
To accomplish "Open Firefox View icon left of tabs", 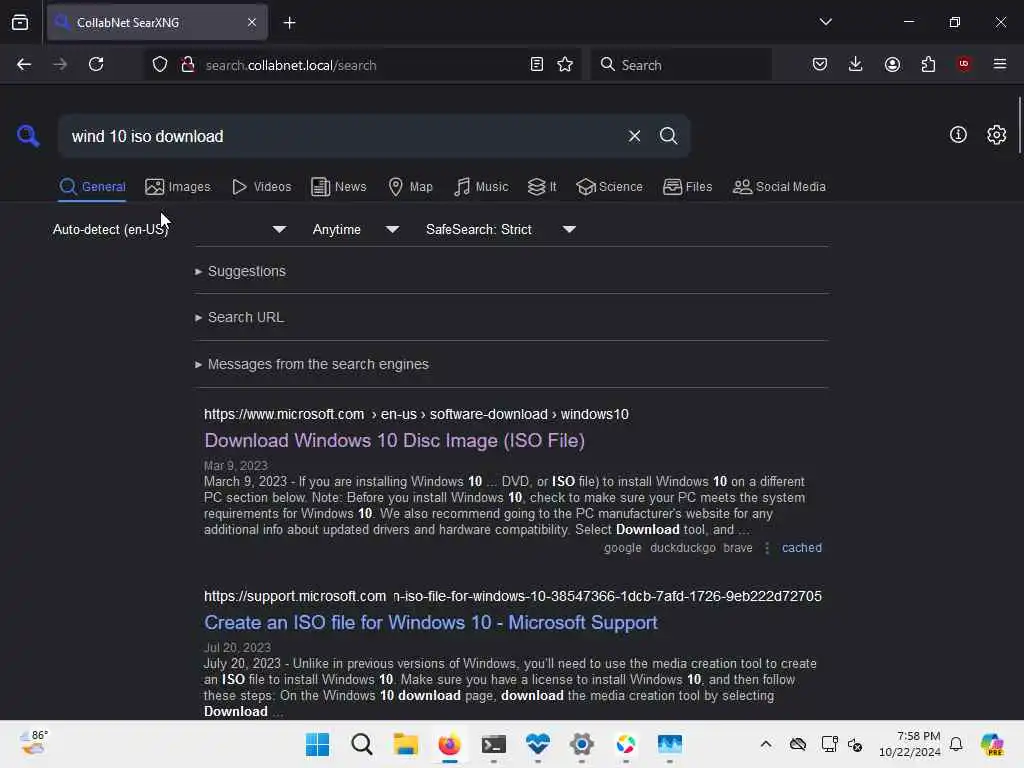I will tap(20, 22).
